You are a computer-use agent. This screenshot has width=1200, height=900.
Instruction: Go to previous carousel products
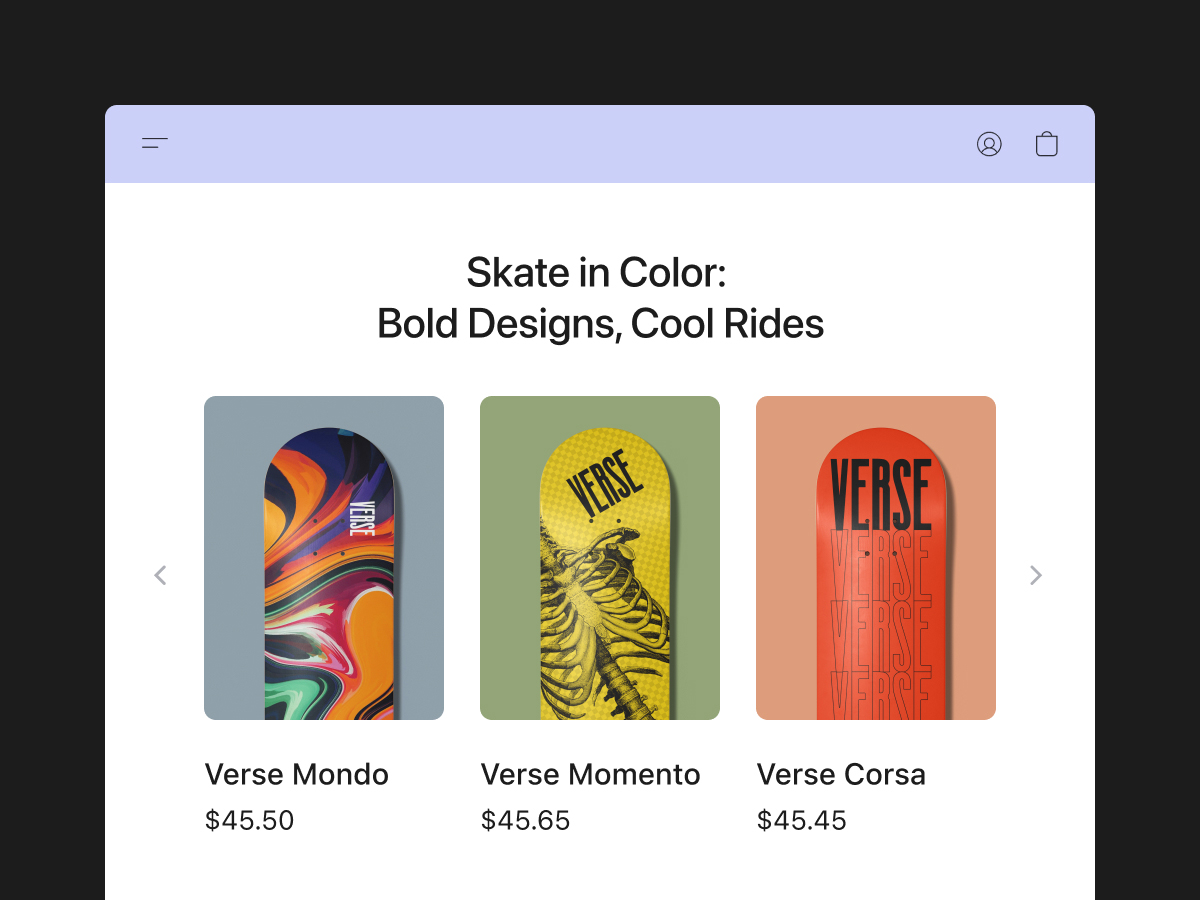(160, 575)
